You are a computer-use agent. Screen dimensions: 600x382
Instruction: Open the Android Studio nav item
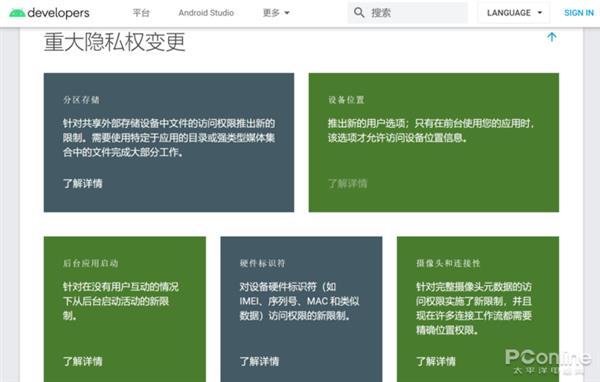206,13
